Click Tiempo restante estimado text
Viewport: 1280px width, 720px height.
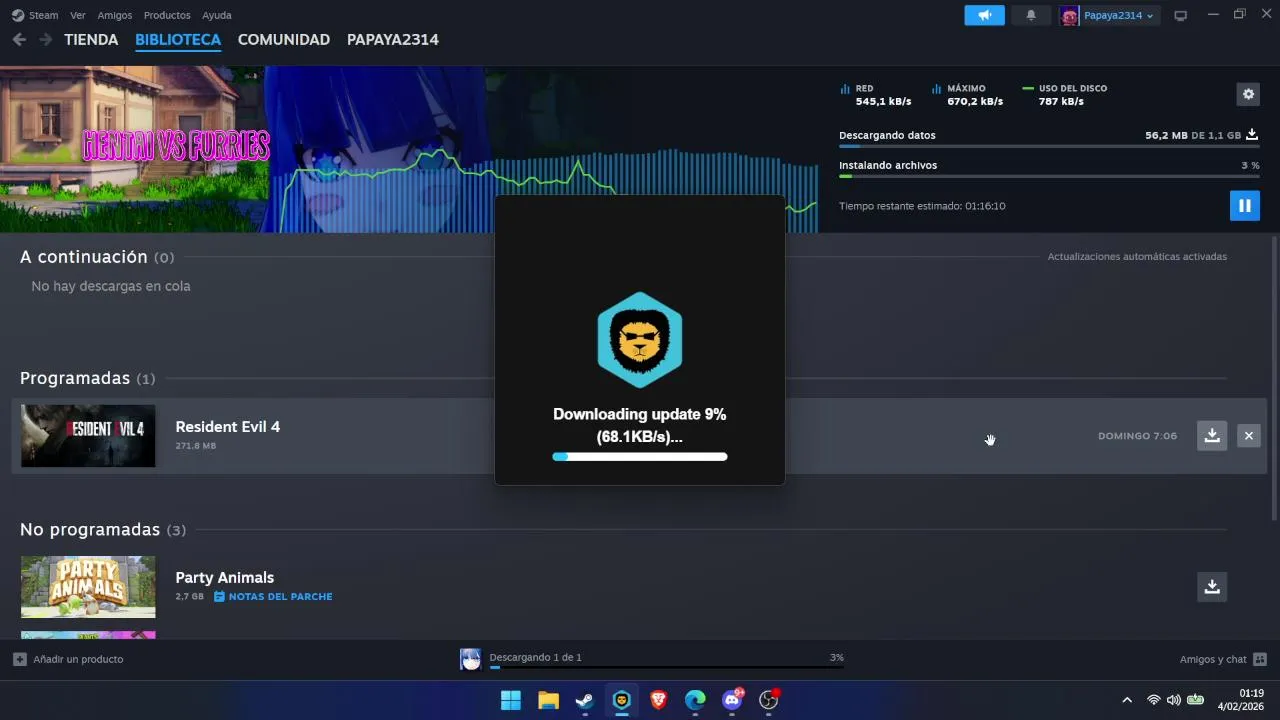click(922, 206)
